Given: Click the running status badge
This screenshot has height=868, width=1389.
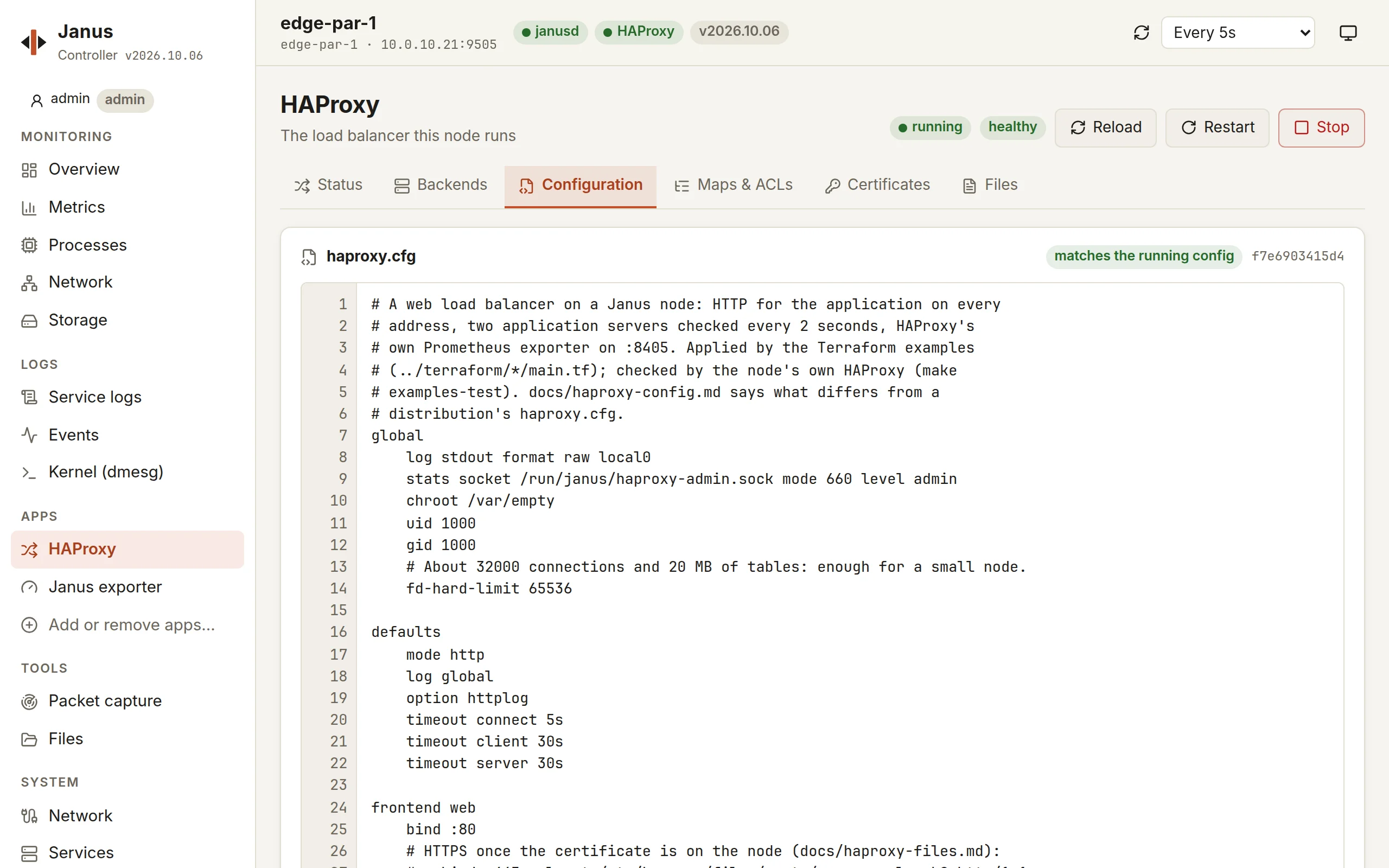Looking at the screenshot, I should 930,127.
